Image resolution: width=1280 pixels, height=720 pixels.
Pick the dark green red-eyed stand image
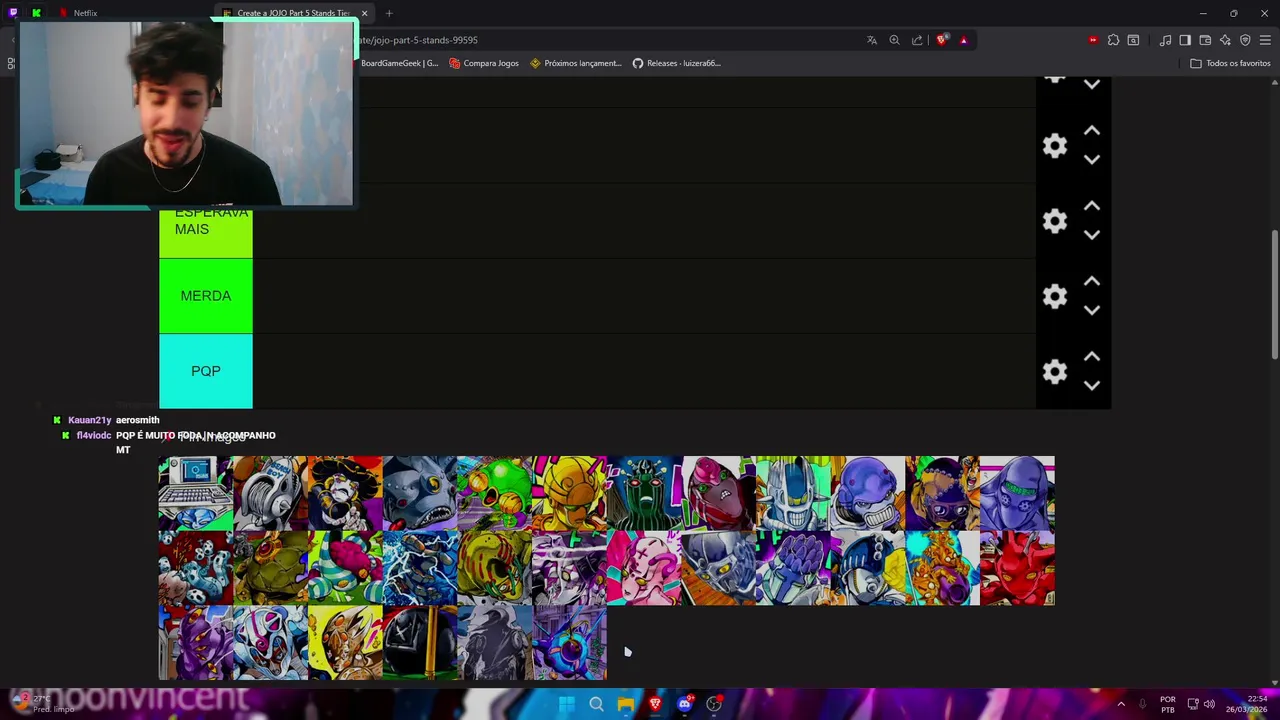click(x=644, y=493)
